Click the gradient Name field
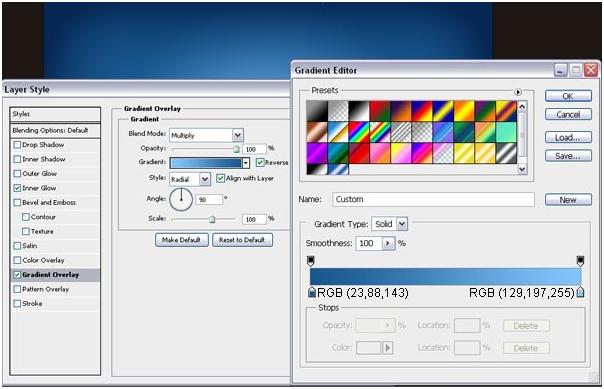This screenshot has height=389, width=604. tap(433, 200)
